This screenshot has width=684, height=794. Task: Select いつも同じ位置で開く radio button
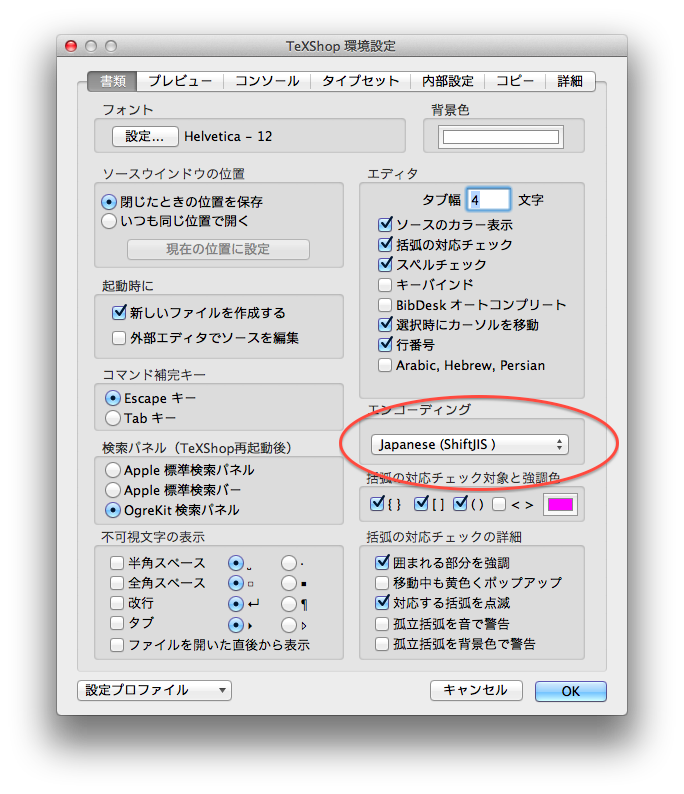click(x=109, y=221)
